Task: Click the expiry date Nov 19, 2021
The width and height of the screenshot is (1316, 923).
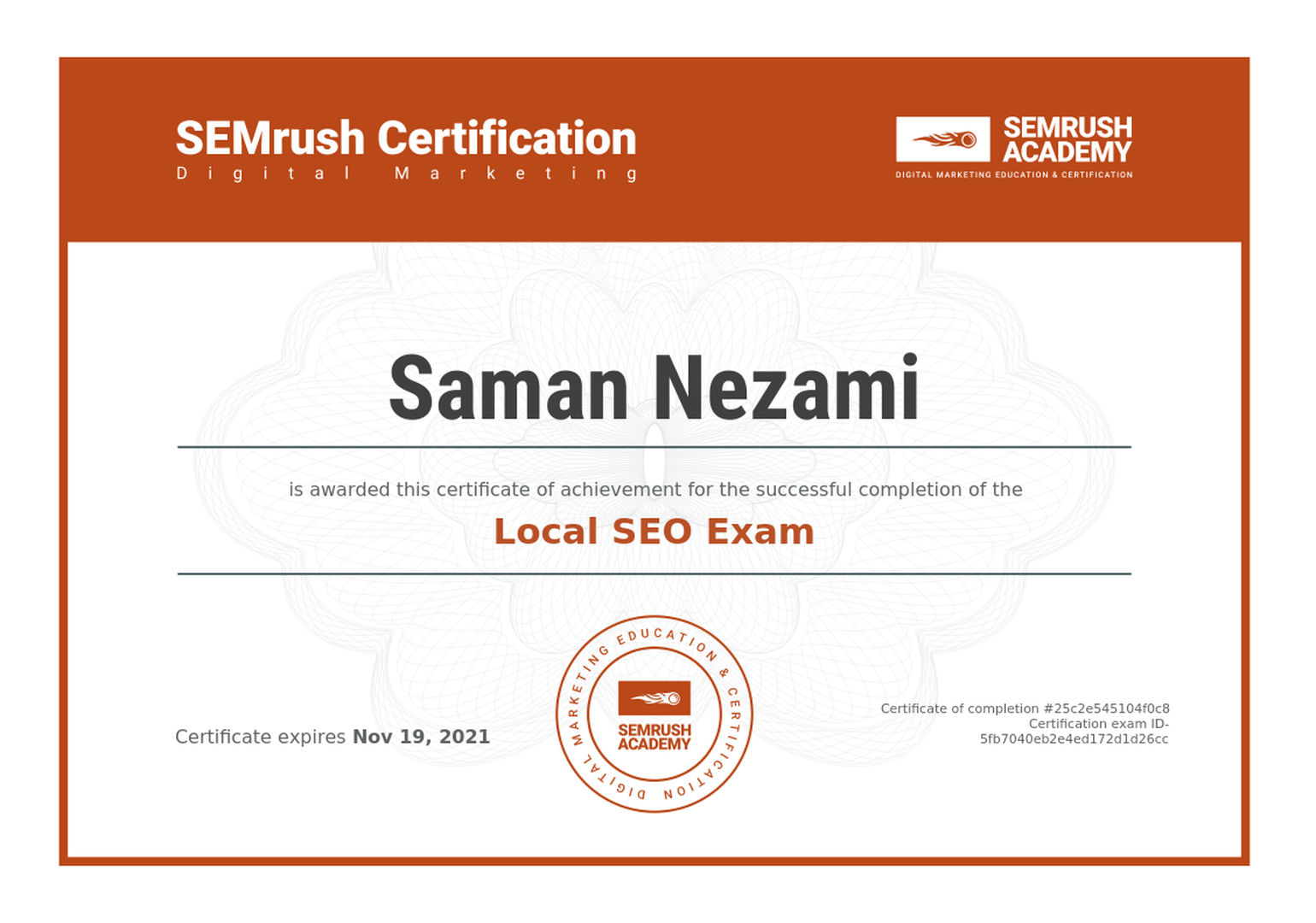Action: (x=421, y=737)
